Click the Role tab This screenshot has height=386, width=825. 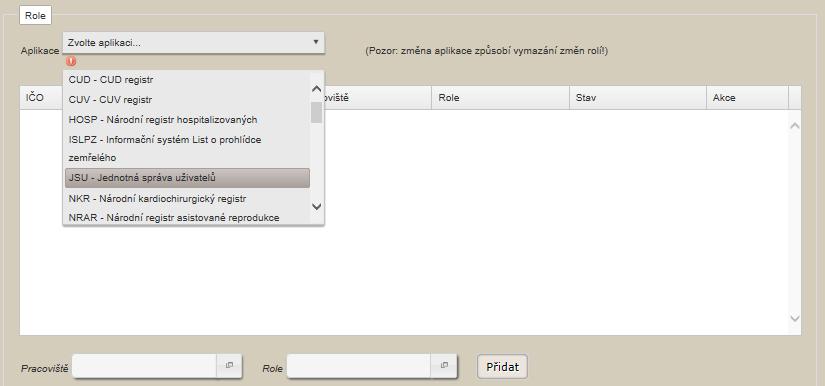(x=35, y=16)
